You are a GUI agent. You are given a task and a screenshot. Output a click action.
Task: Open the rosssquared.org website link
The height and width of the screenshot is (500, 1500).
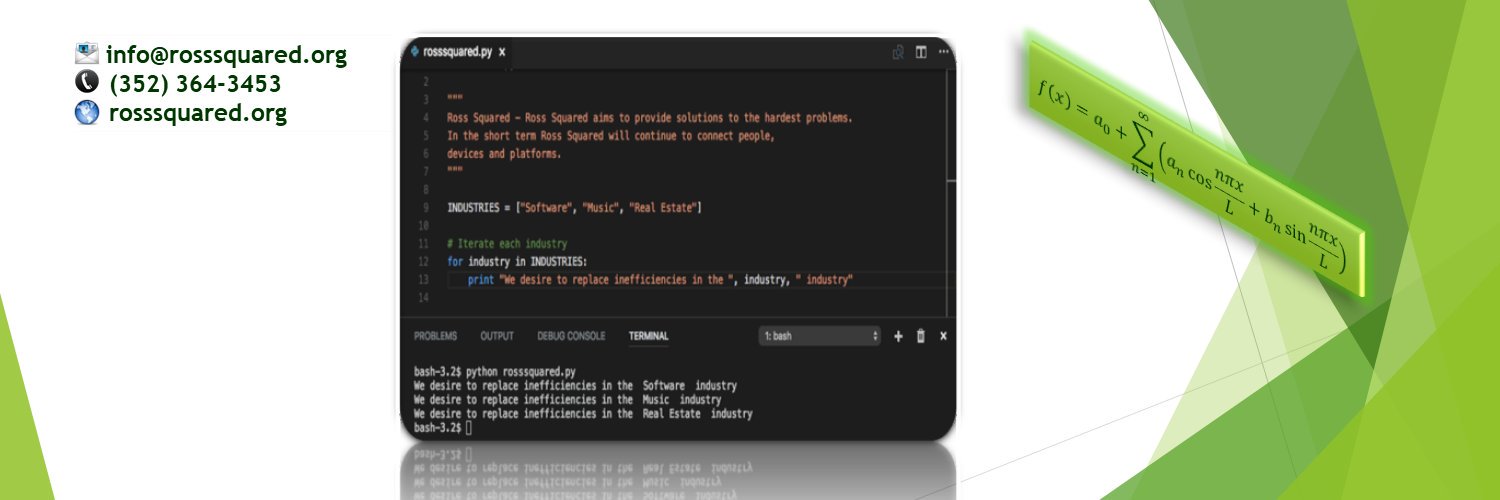(x=198, y=113)
